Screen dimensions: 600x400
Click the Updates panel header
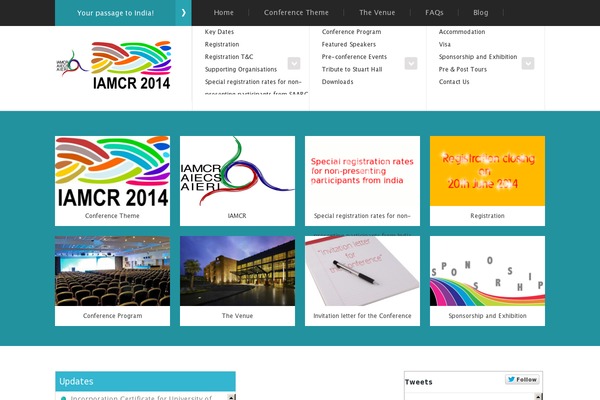145,381
